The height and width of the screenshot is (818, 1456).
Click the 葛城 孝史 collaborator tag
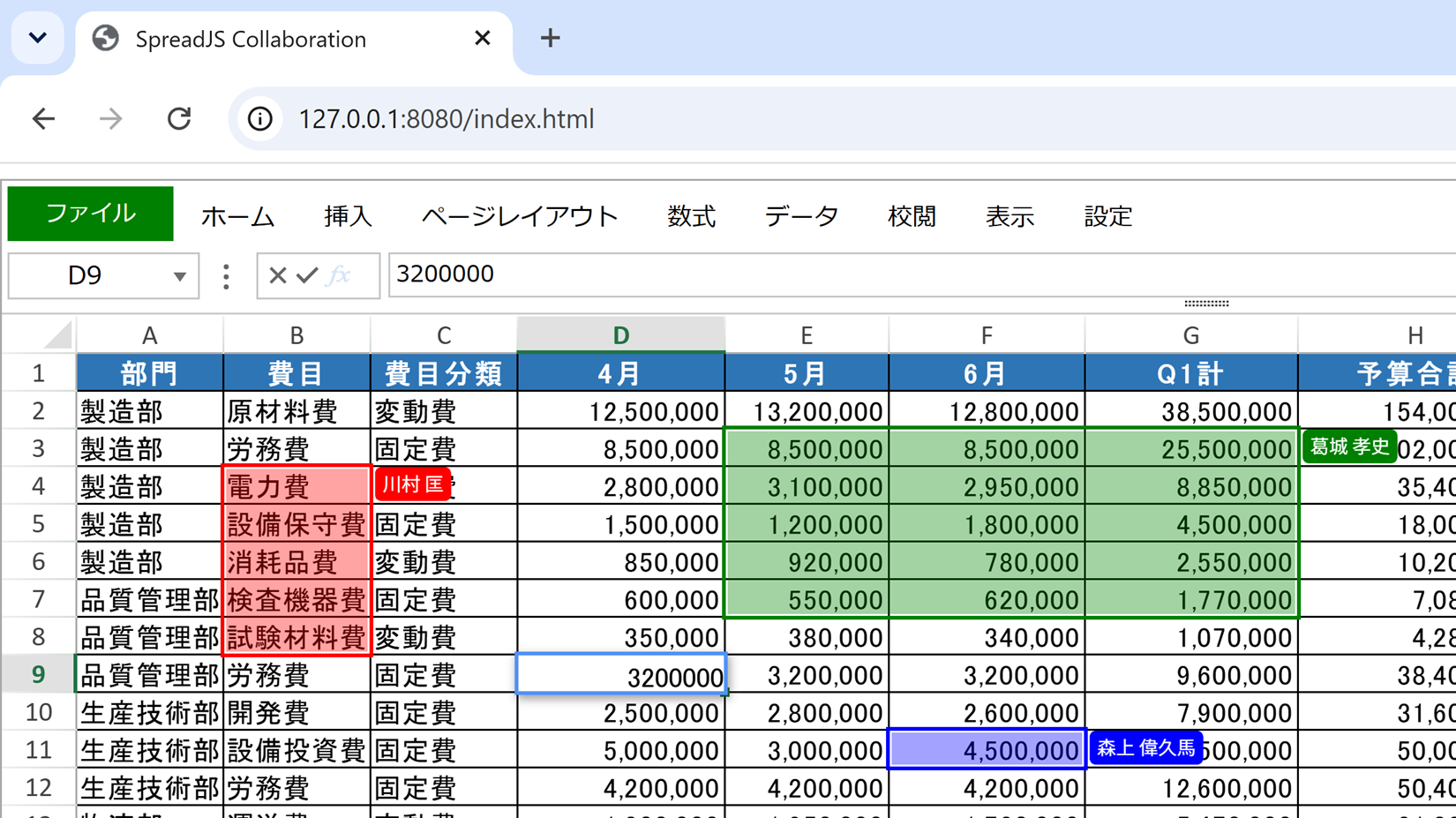click(x=1349, y=447)
